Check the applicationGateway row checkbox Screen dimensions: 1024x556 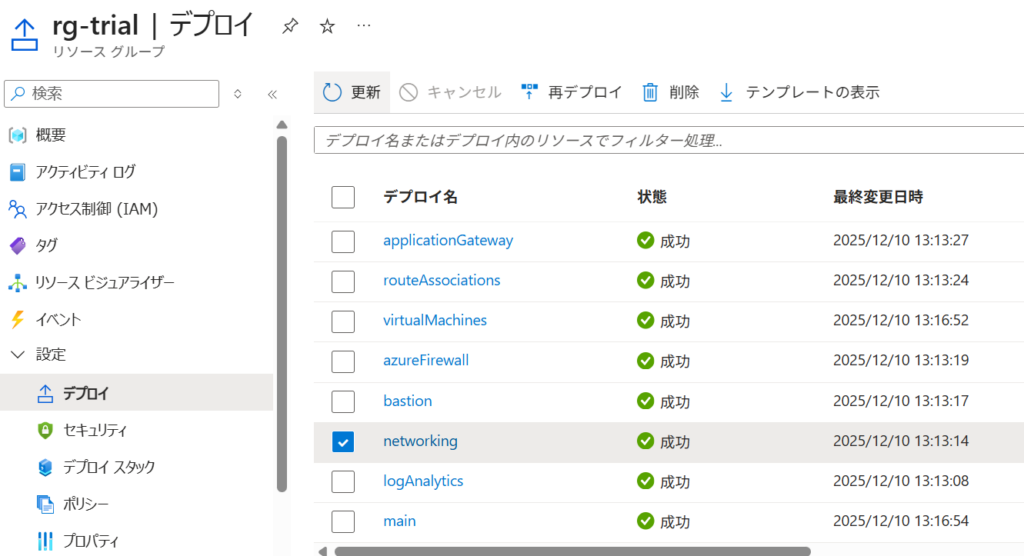point(343,241)
